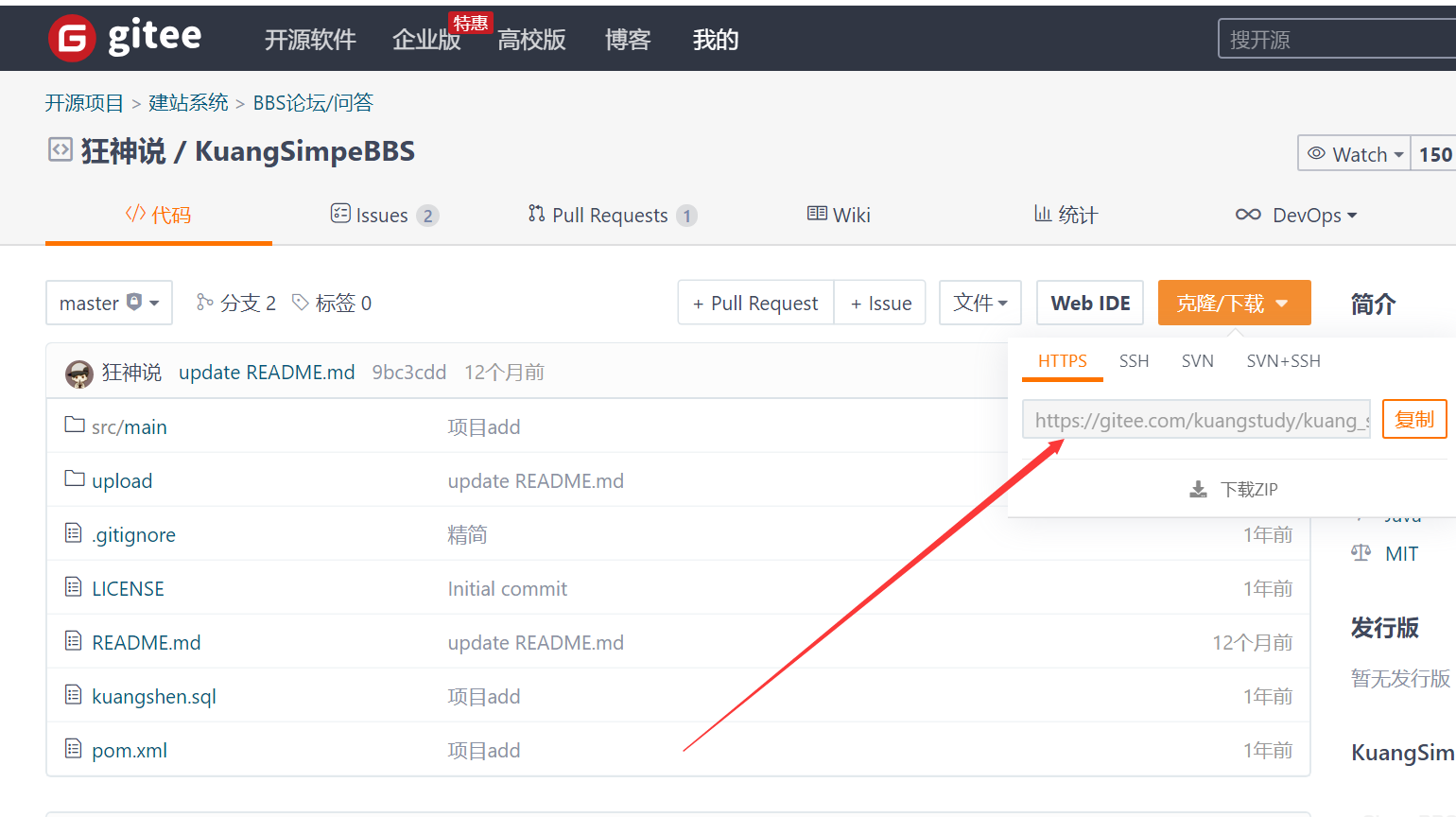Select the SSH clone tab
Image resolution: width=1456 pixels, height=817 pixels.
tap(1134, 361)
